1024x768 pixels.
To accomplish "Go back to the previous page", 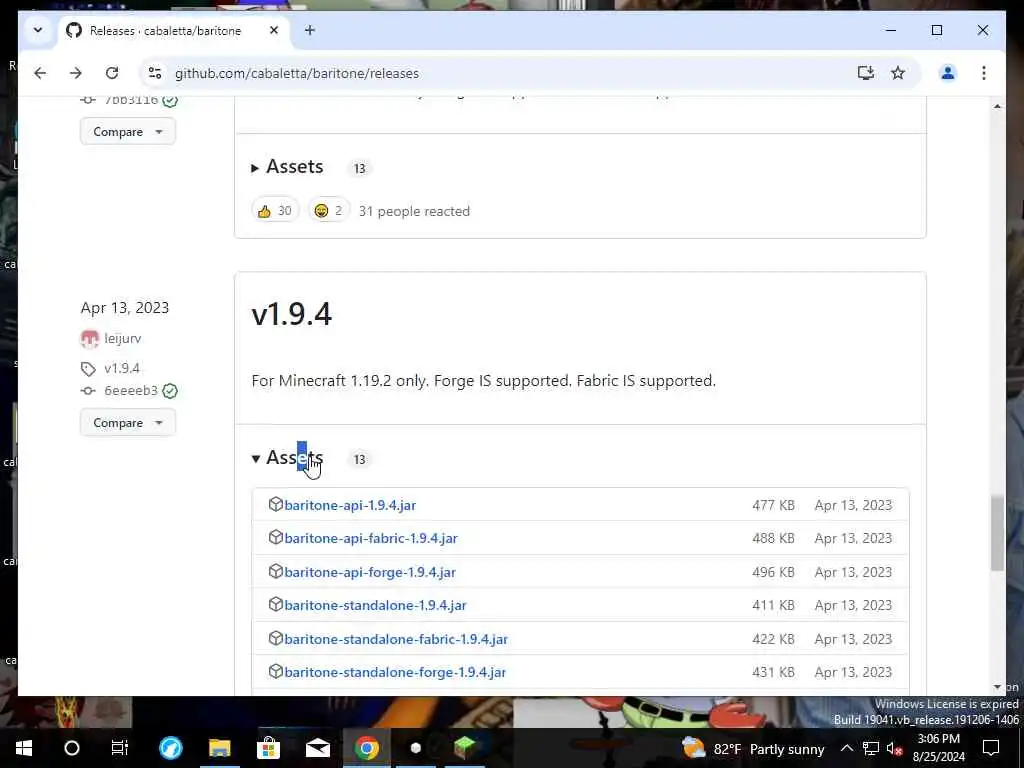I will [x=40, y=73].
